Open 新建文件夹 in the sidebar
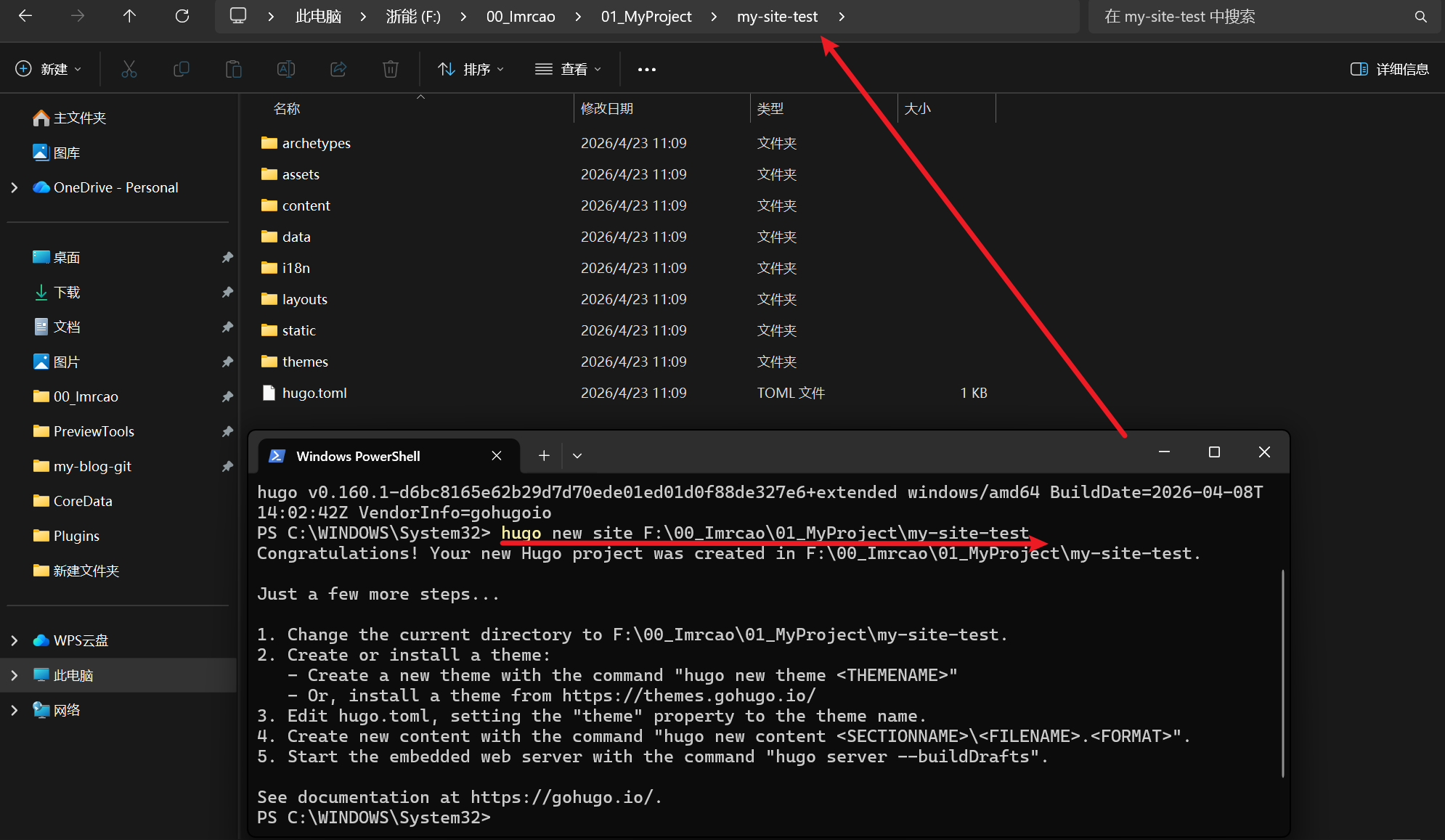Image resolution: width=1445 pixels, height=840 pixels. 86,571
